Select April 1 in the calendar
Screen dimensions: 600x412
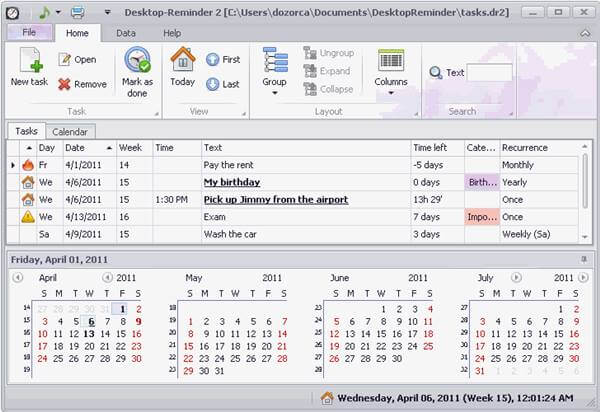coord(122,309)
